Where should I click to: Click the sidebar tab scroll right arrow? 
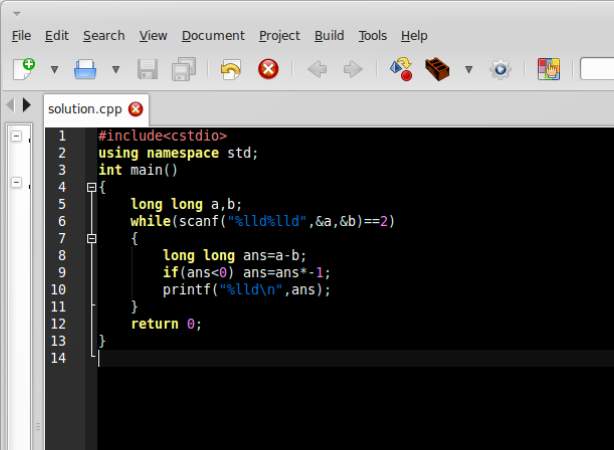(26, 105)
